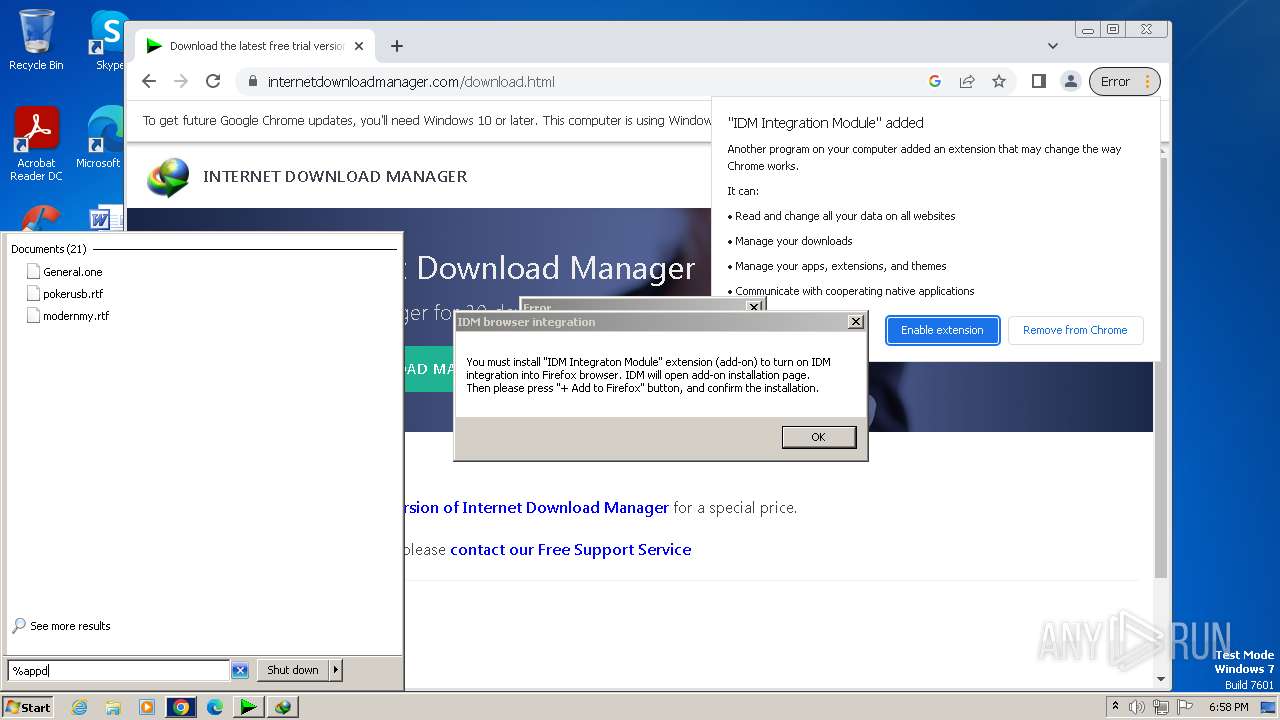Click the Start menu search box
Screen dimensions: 1280x720
pos(119,670)
